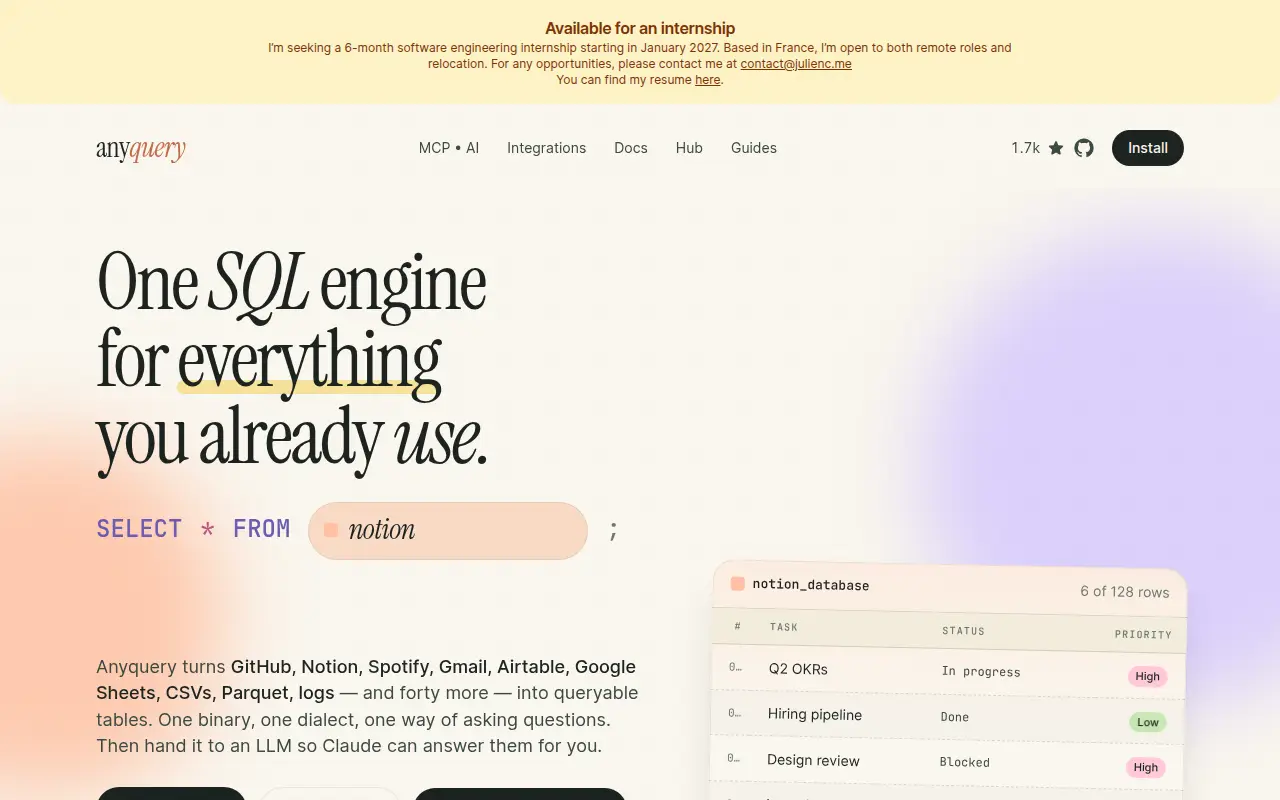Click the underlined word "everything"
The height and width of the screenshot is (800, 1280).
pos(309,360)
